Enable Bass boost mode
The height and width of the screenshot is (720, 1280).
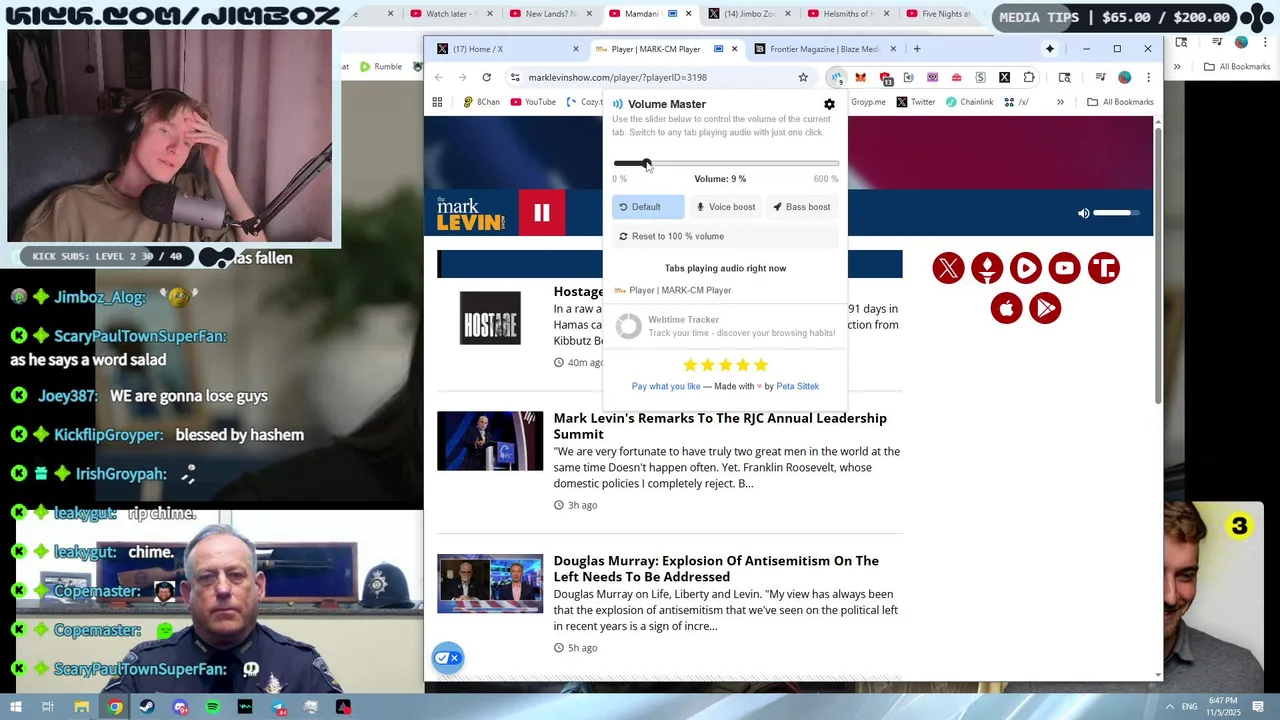click(x=802, y=207)
